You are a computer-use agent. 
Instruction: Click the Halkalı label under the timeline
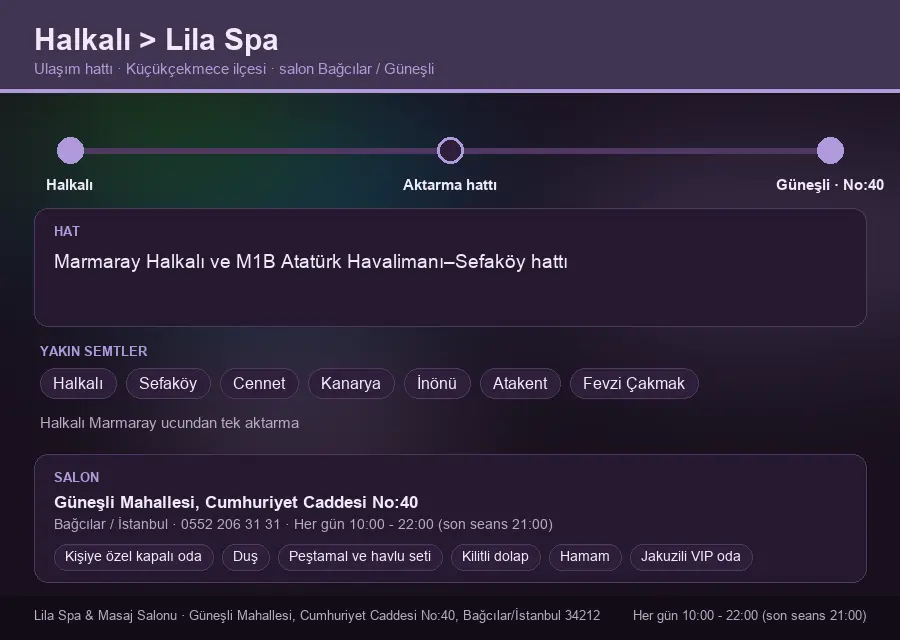(69, 185)
